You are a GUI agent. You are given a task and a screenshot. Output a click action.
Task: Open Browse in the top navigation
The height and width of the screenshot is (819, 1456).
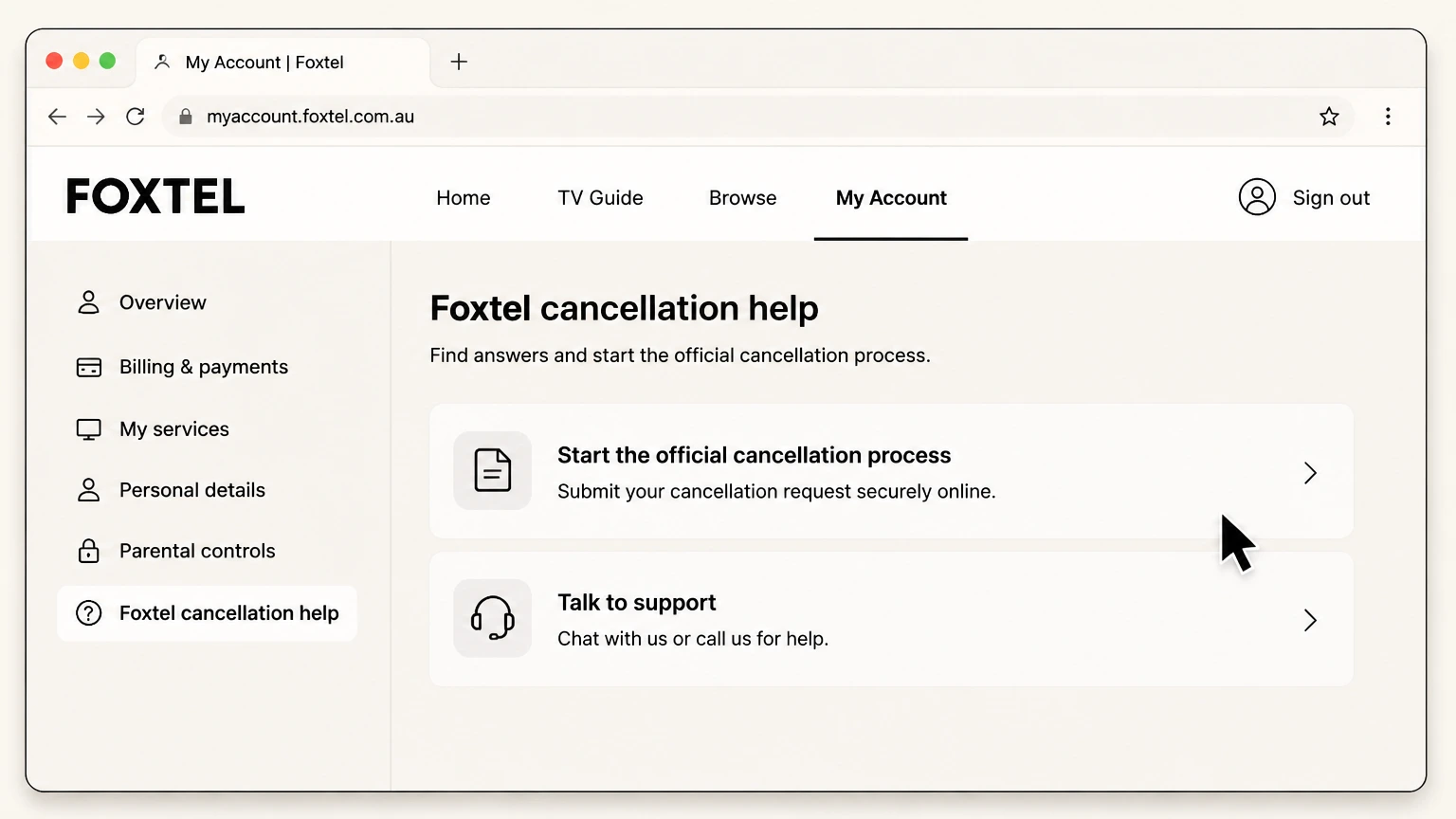[x=742, y=198]
